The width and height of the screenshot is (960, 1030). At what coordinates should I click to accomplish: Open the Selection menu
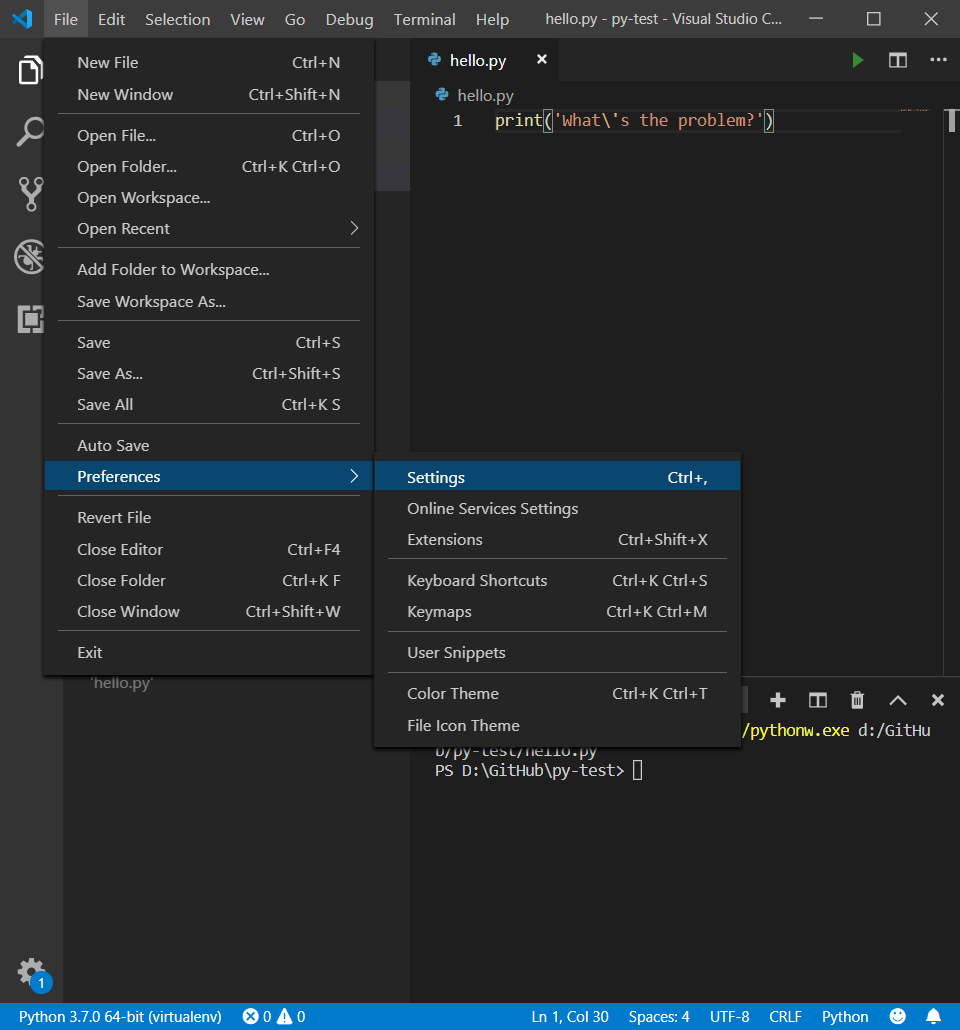click(177, 19)
